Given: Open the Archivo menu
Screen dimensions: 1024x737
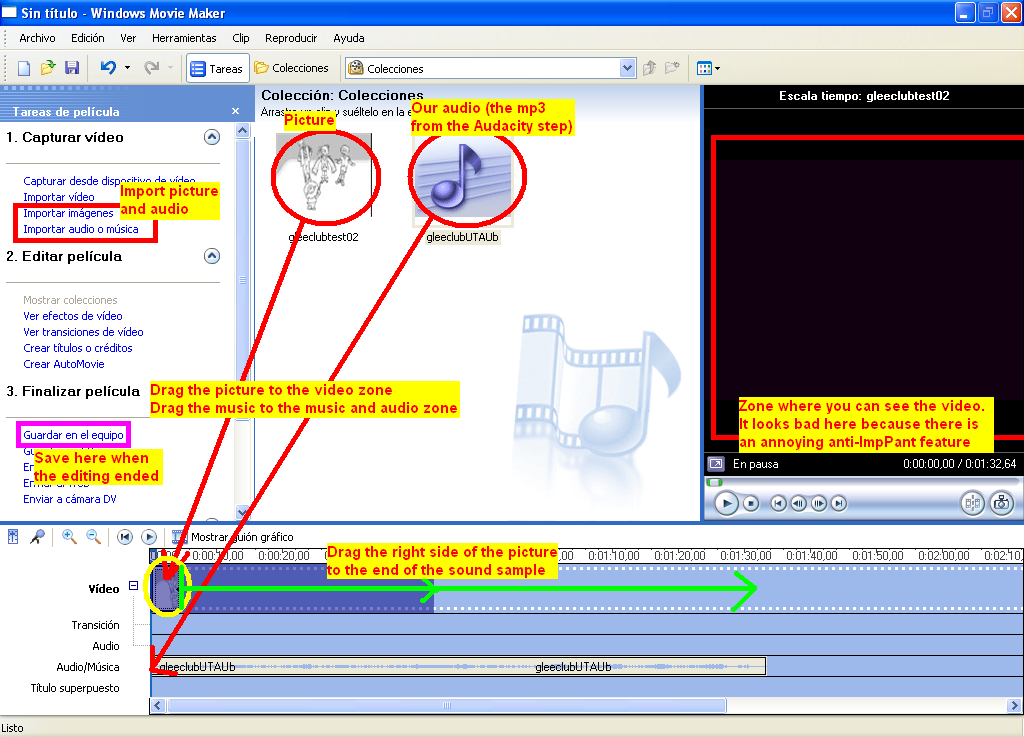Looking at the screenshot, I should [37, 38].
